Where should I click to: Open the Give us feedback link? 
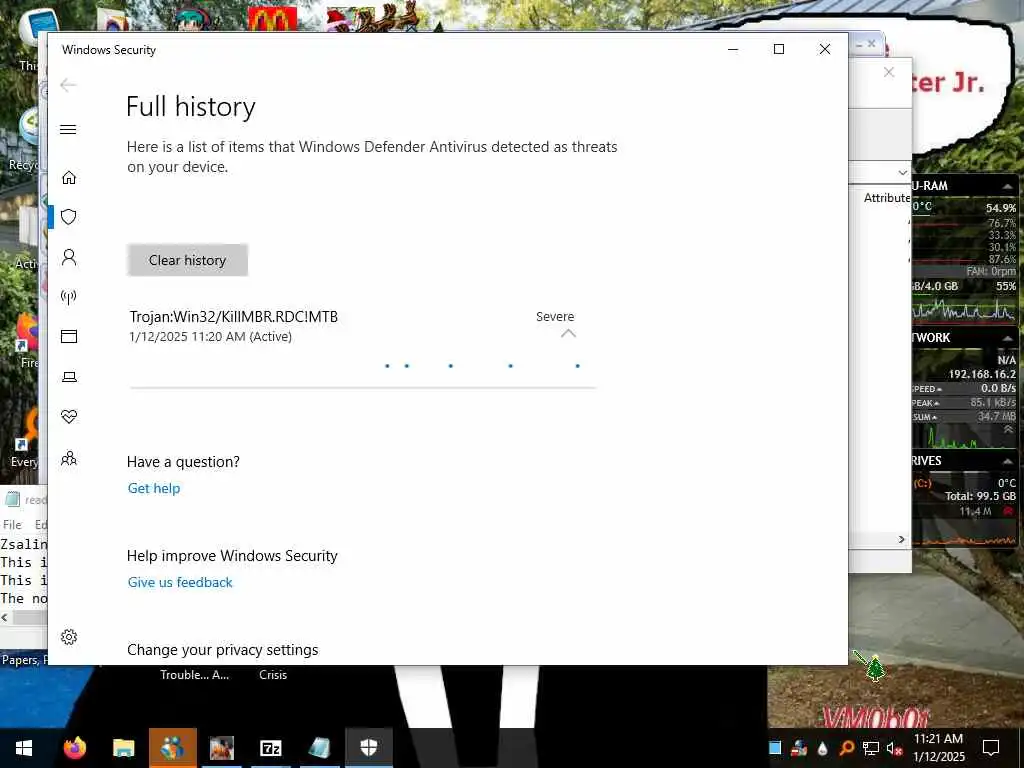coord(180,583)
